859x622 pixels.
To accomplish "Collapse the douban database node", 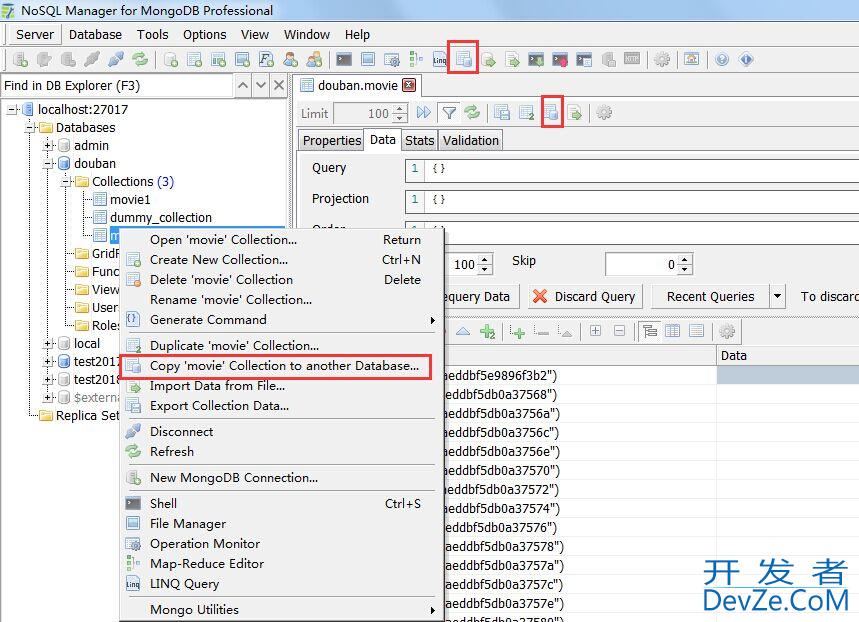I will [48, 164].
